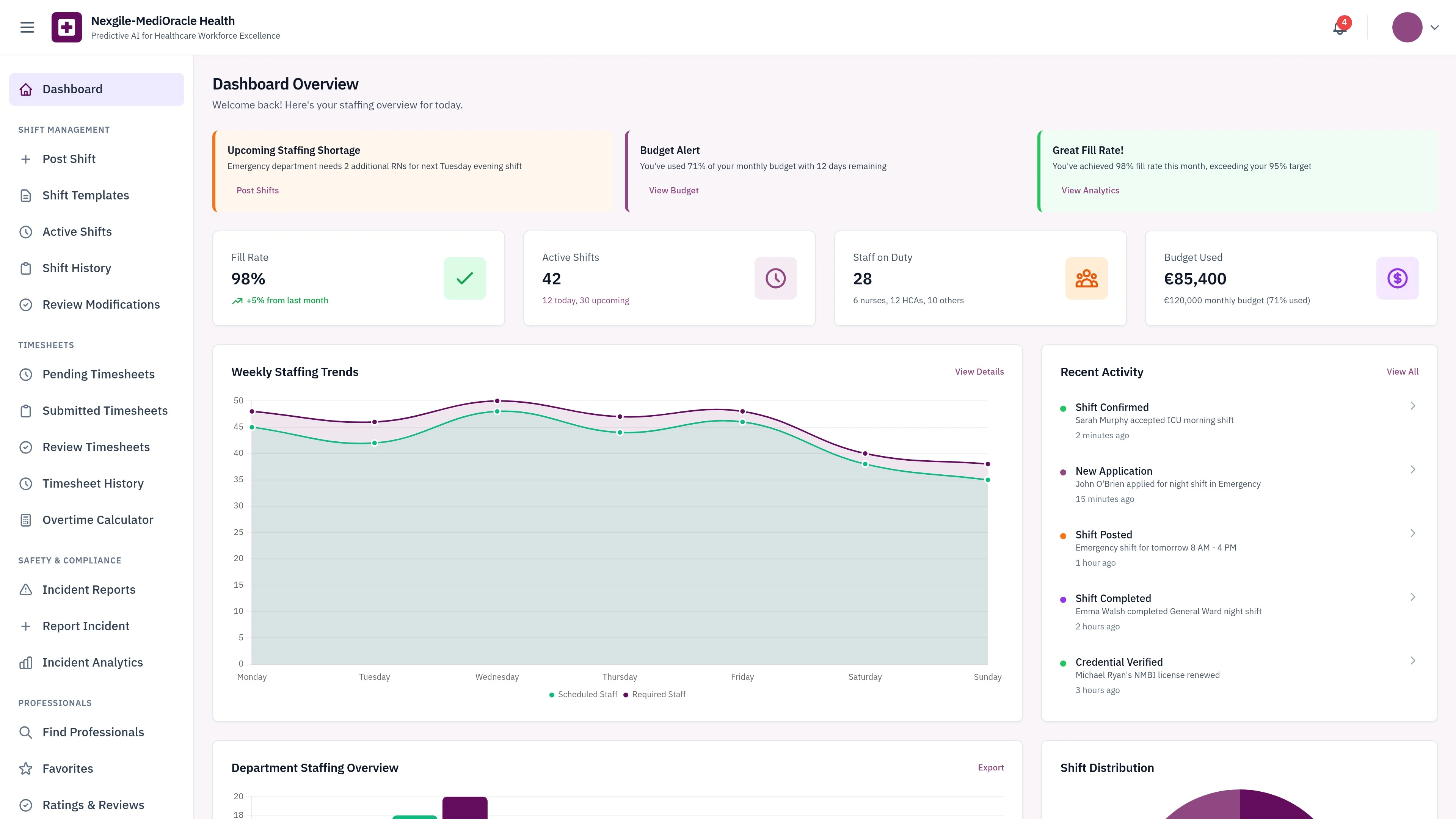Click View All in Recent Activity
Image resolution: width=1456 pixels, height=819 pixels.
click(x=1402, y=371)
